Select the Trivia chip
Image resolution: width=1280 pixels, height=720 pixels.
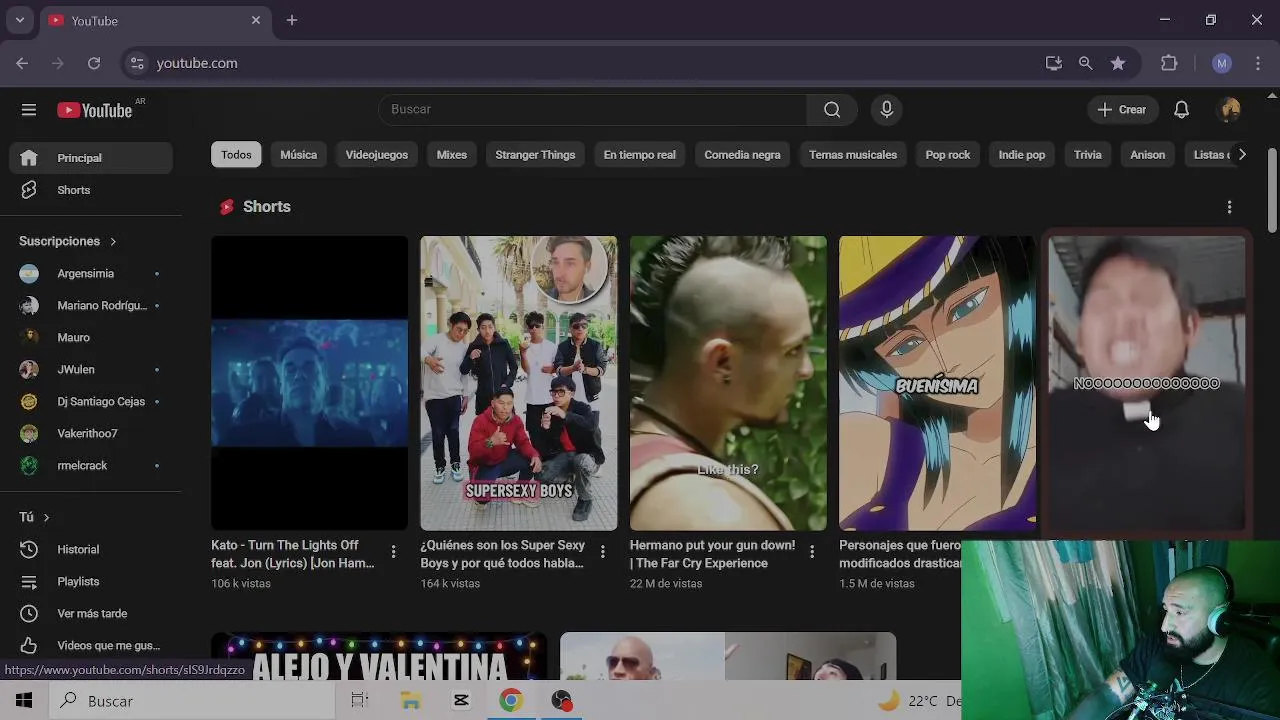[x=1087, y=155]
